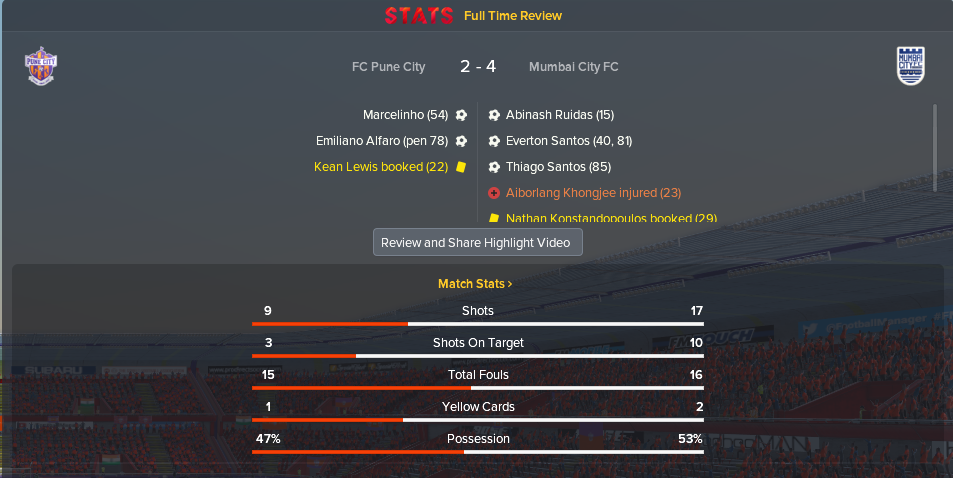Image resolution: width=953 pixels, height=478 pixels.
Task: Click the Shots On Target bar
Action: 478,356
